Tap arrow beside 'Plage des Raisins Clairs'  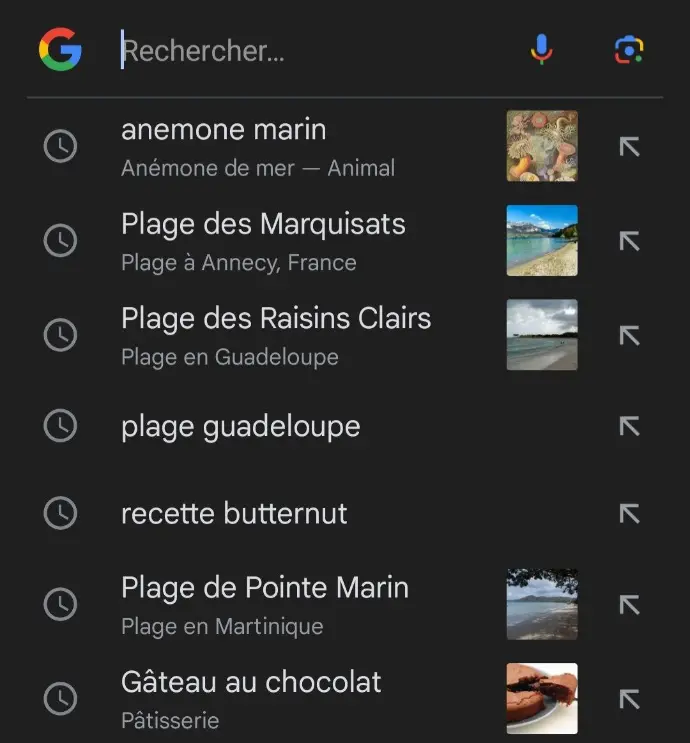pos(629,335)
